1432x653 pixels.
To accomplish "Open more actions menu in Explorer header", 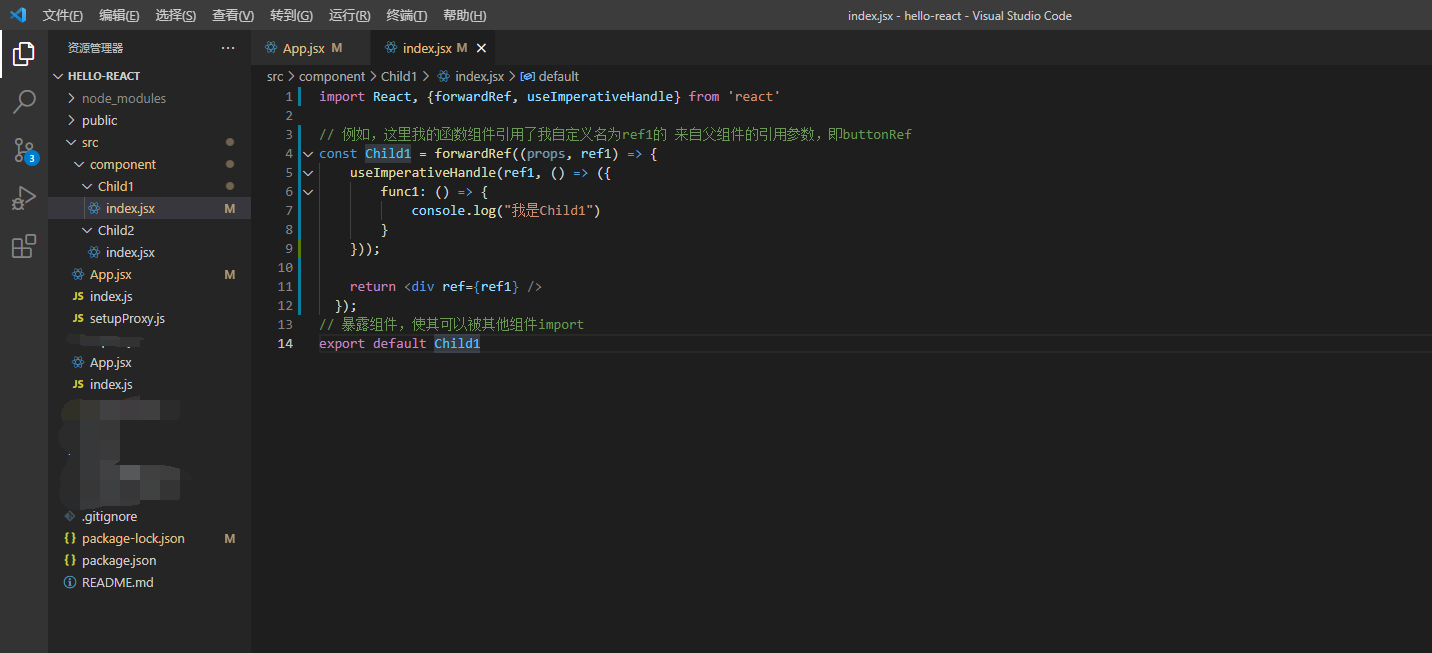I will tap(228, 47).
